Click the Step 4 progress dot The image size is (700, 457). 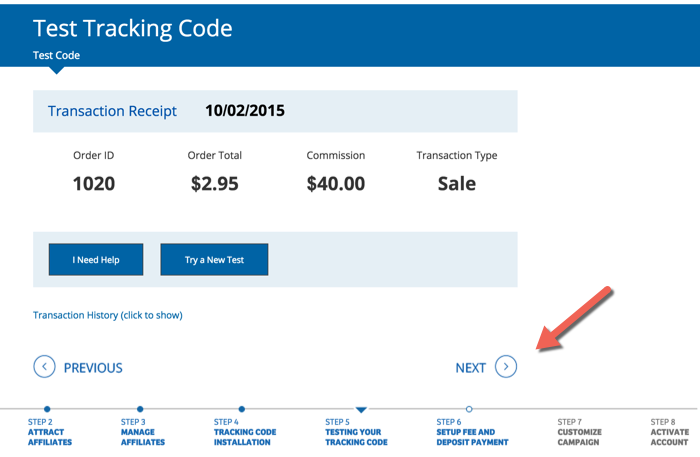click(242, 409)
